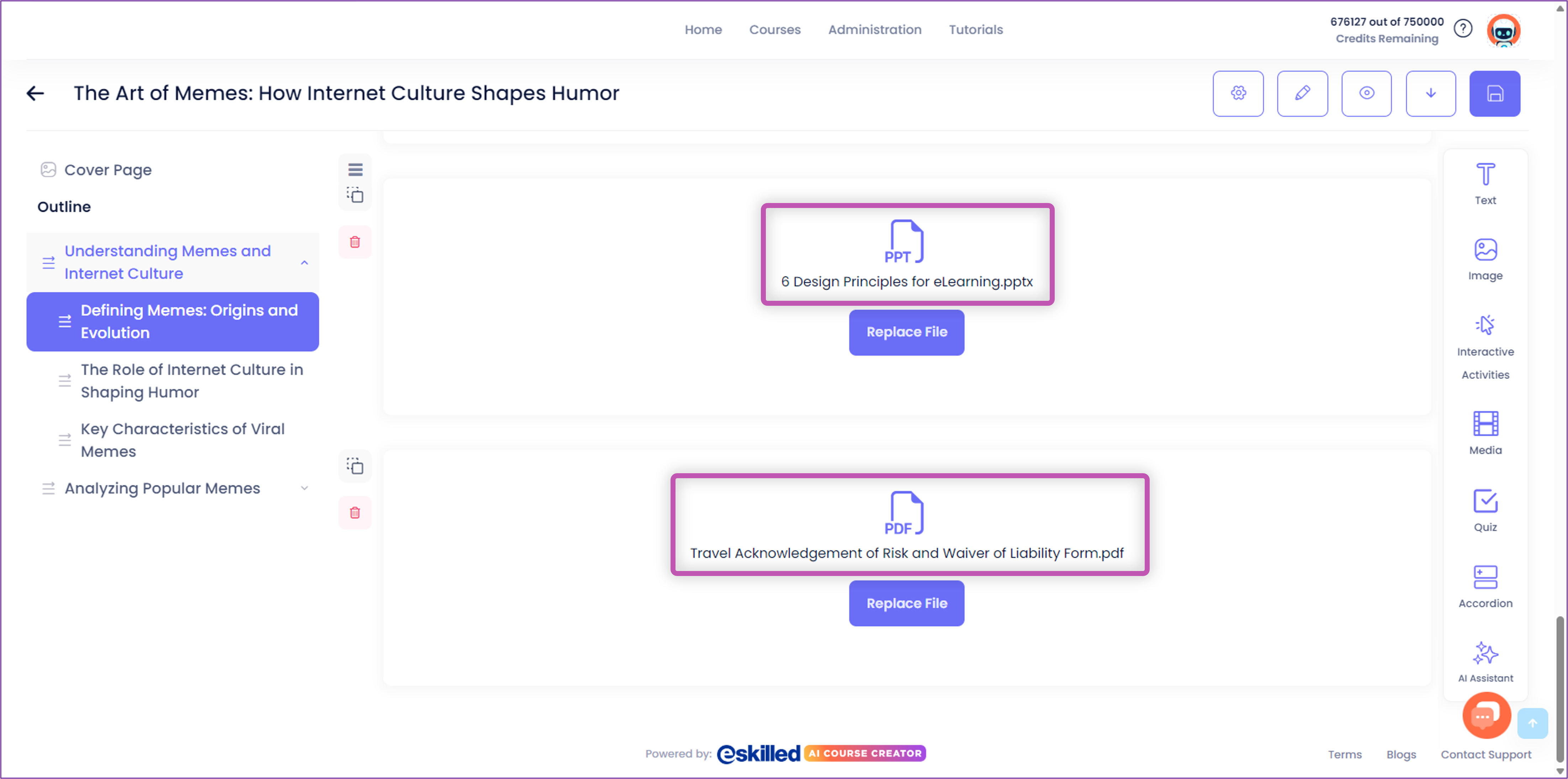Viewport: 1568px width, 779px height.
Task: Insert a Quiz block
Action: tap(1485, 510)
